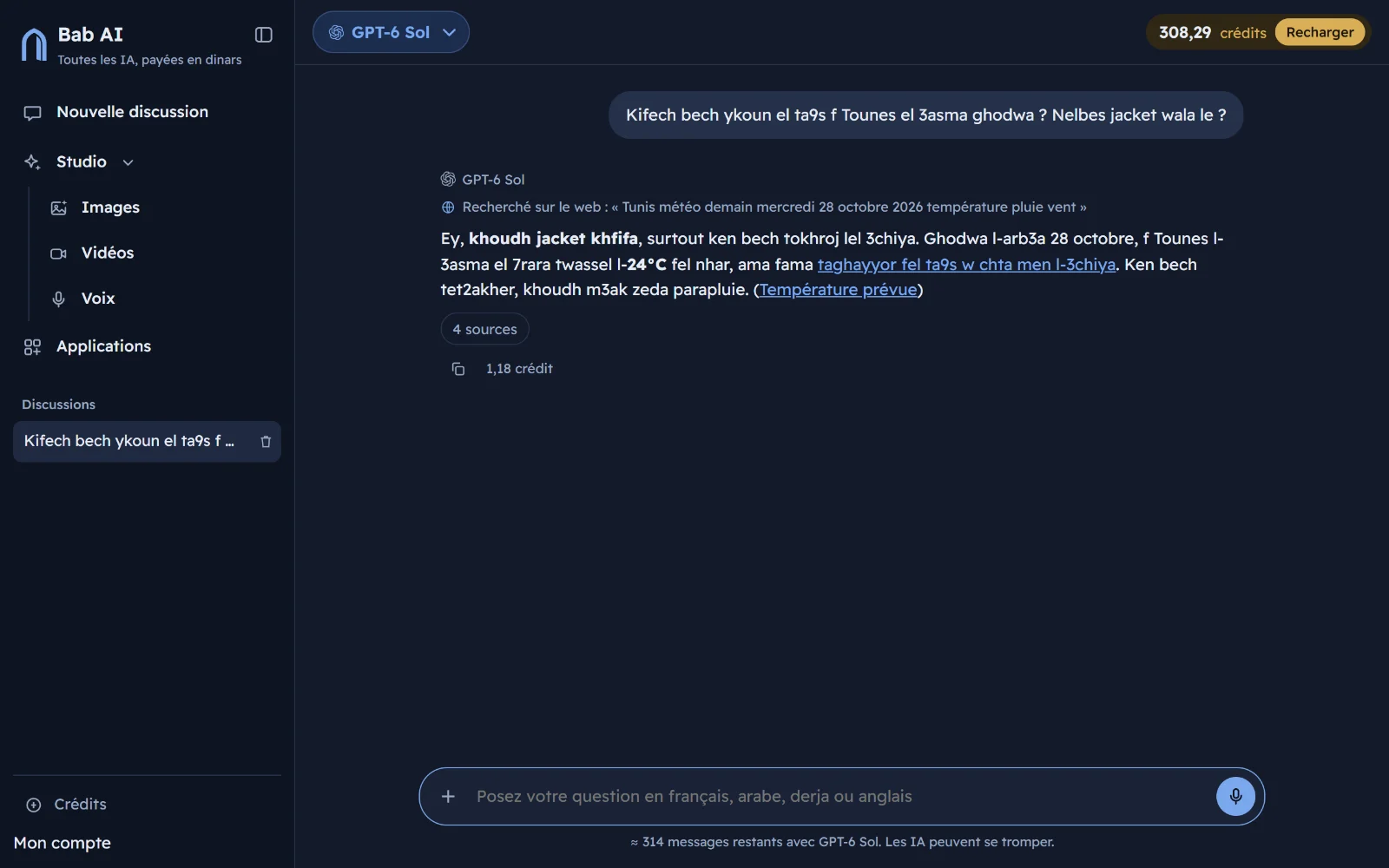Click the 308,29 crédits balance
Viewport: 1389px width, 868px height.
point(1212,33)
